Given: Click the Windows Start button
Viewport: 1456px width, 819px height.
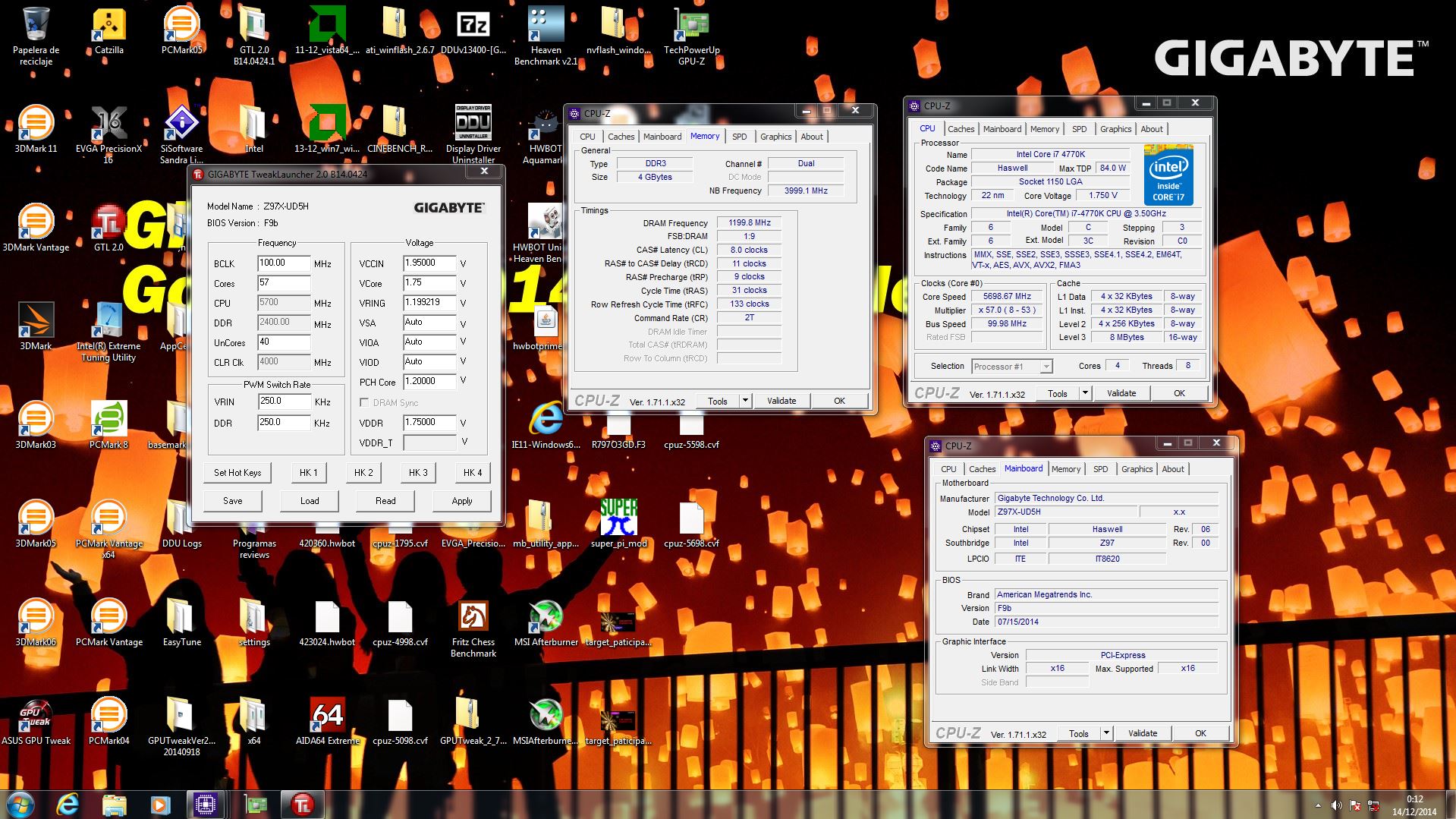Looking at the screenshot, I should tap(20, 804).
